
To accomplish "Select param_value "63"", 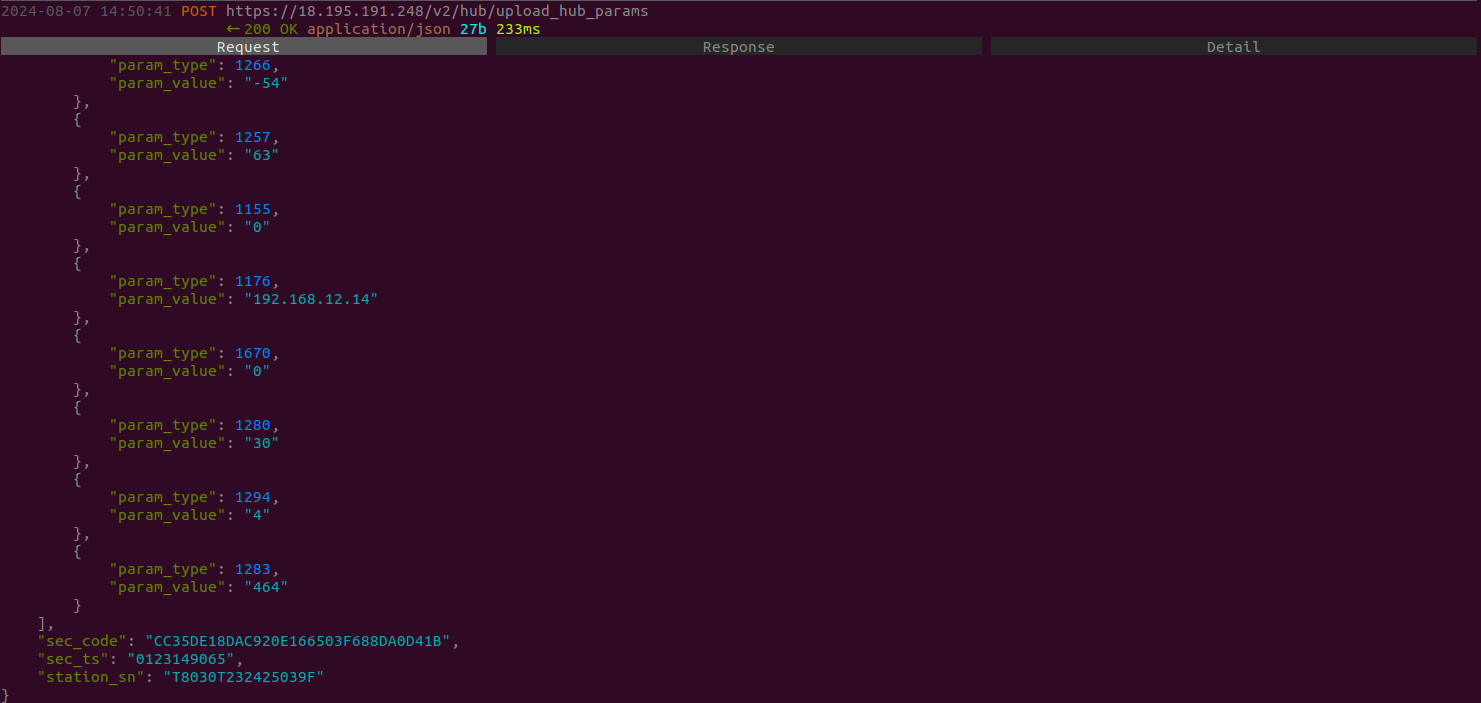I will point(261,155).
